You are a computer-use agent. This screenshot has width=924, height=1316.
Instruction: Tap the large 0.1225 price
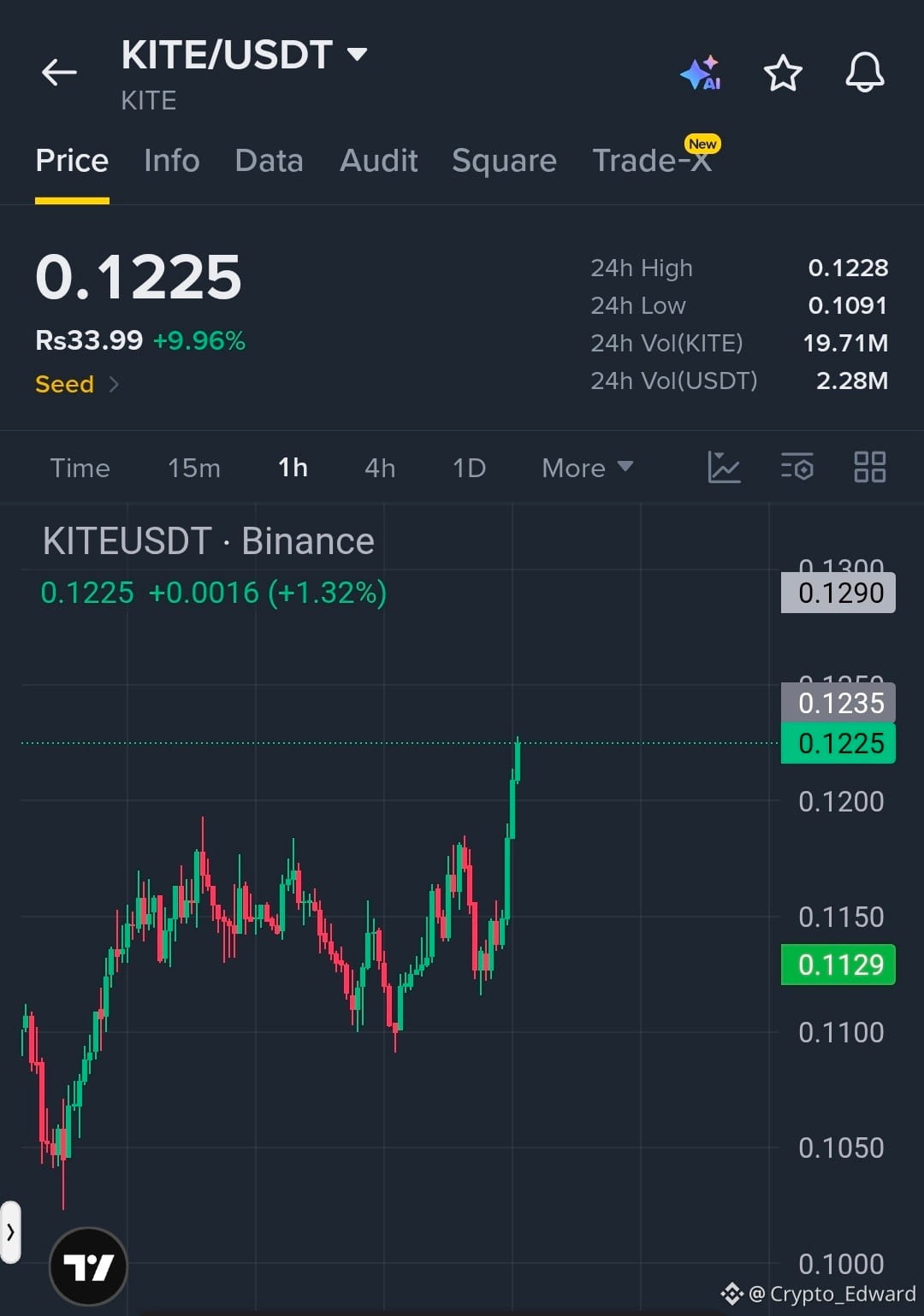[x=139, y=277]
